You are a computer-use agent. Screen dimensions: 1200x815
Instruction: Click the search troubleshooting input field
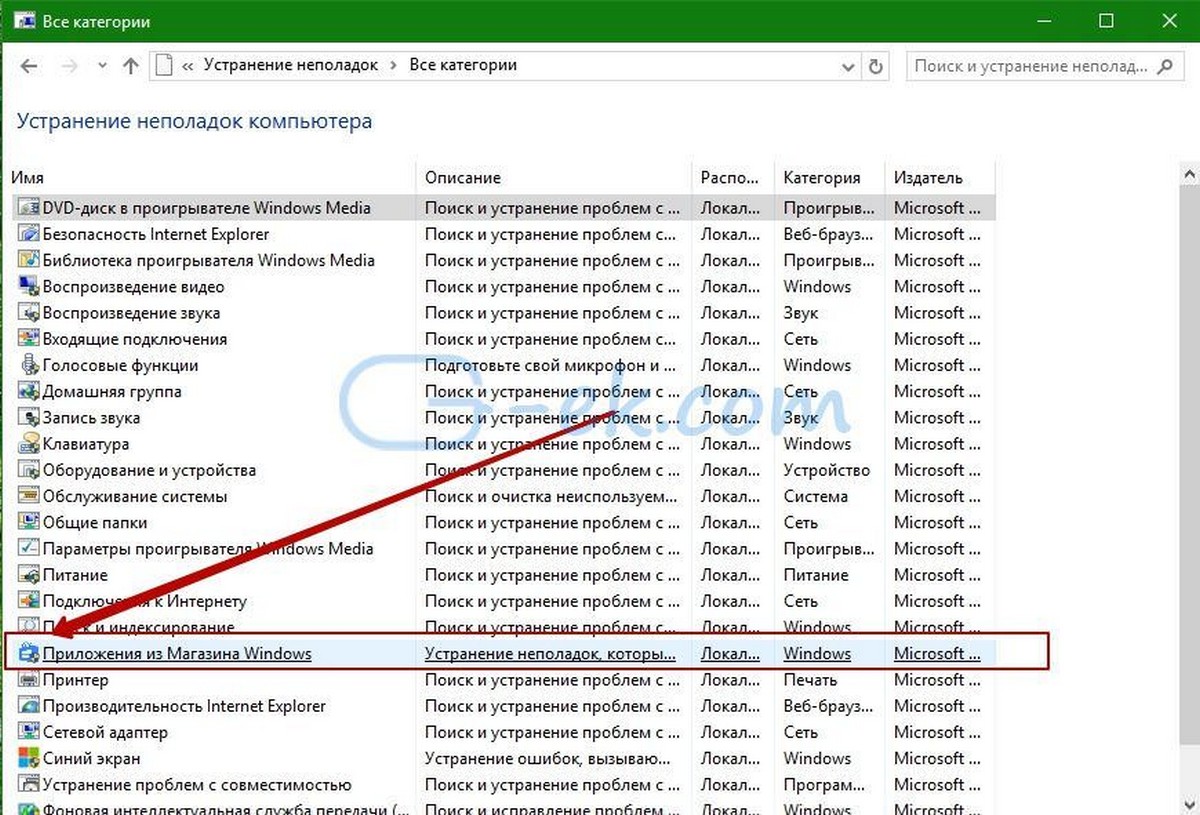click(x=1028, y=66)
